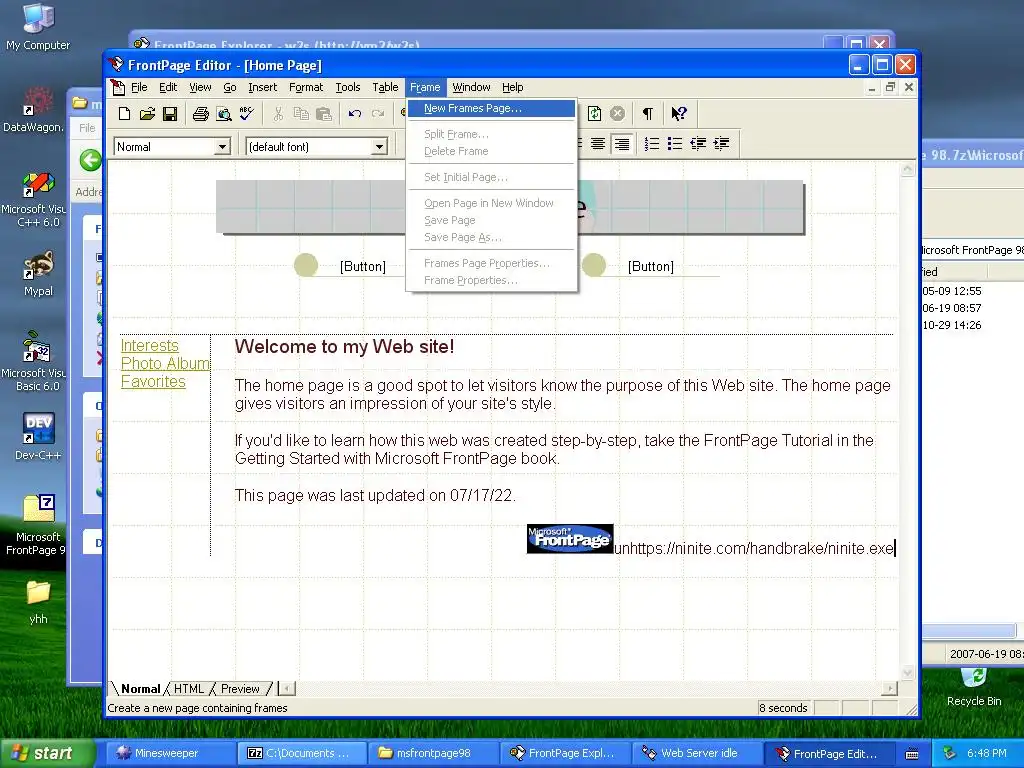Click the Refresh page icon
1024x768 pixels.
594,114
